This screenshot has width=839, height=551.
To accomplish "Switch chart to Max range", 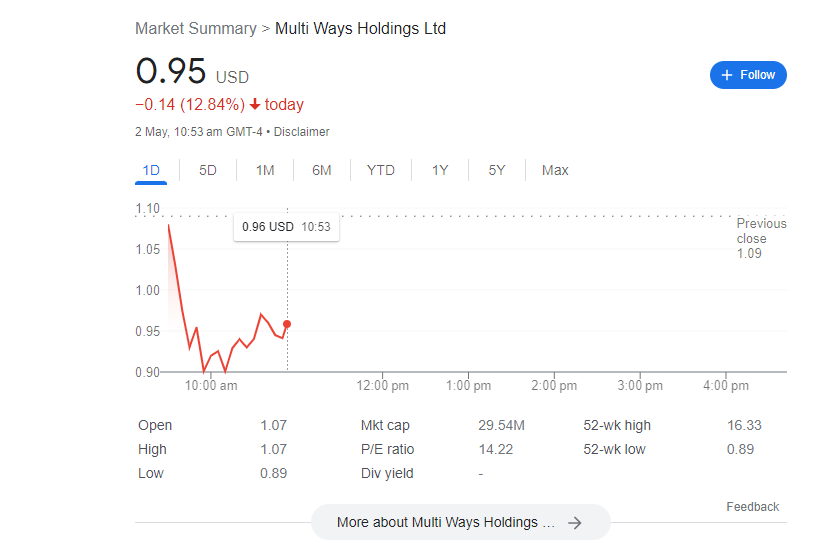I will click(555, 171).
